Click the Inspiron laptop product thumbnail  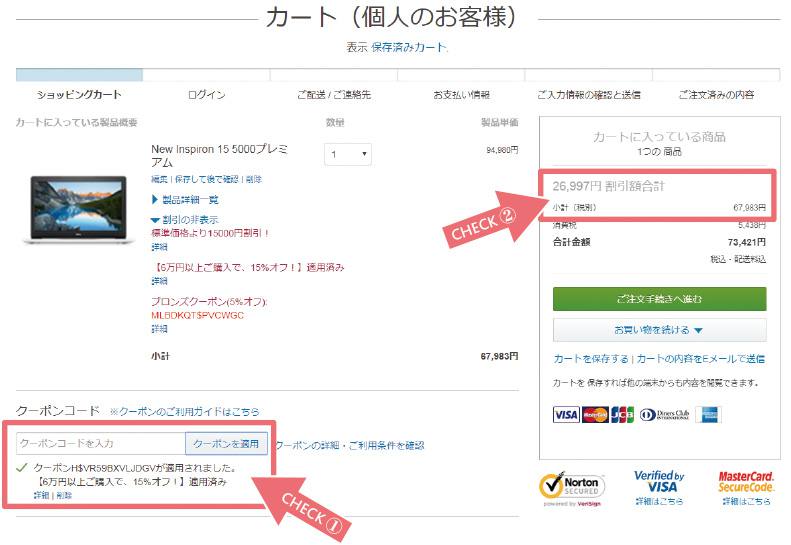tap(78, 208)
